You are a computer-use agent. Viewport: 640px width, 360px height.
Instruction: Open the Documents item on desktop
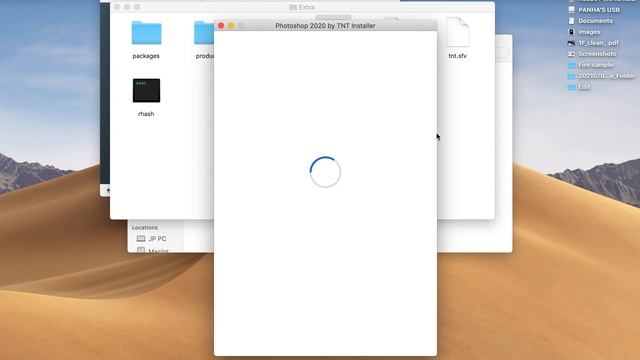tap(591, 21)
